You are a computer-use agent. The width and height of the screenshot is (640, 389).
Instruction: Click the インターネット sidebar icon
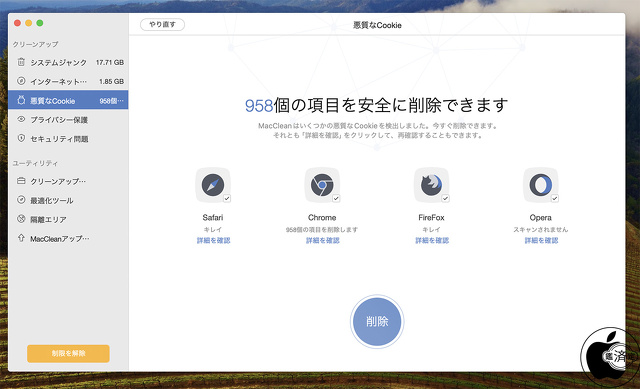(x=21, y=81)
